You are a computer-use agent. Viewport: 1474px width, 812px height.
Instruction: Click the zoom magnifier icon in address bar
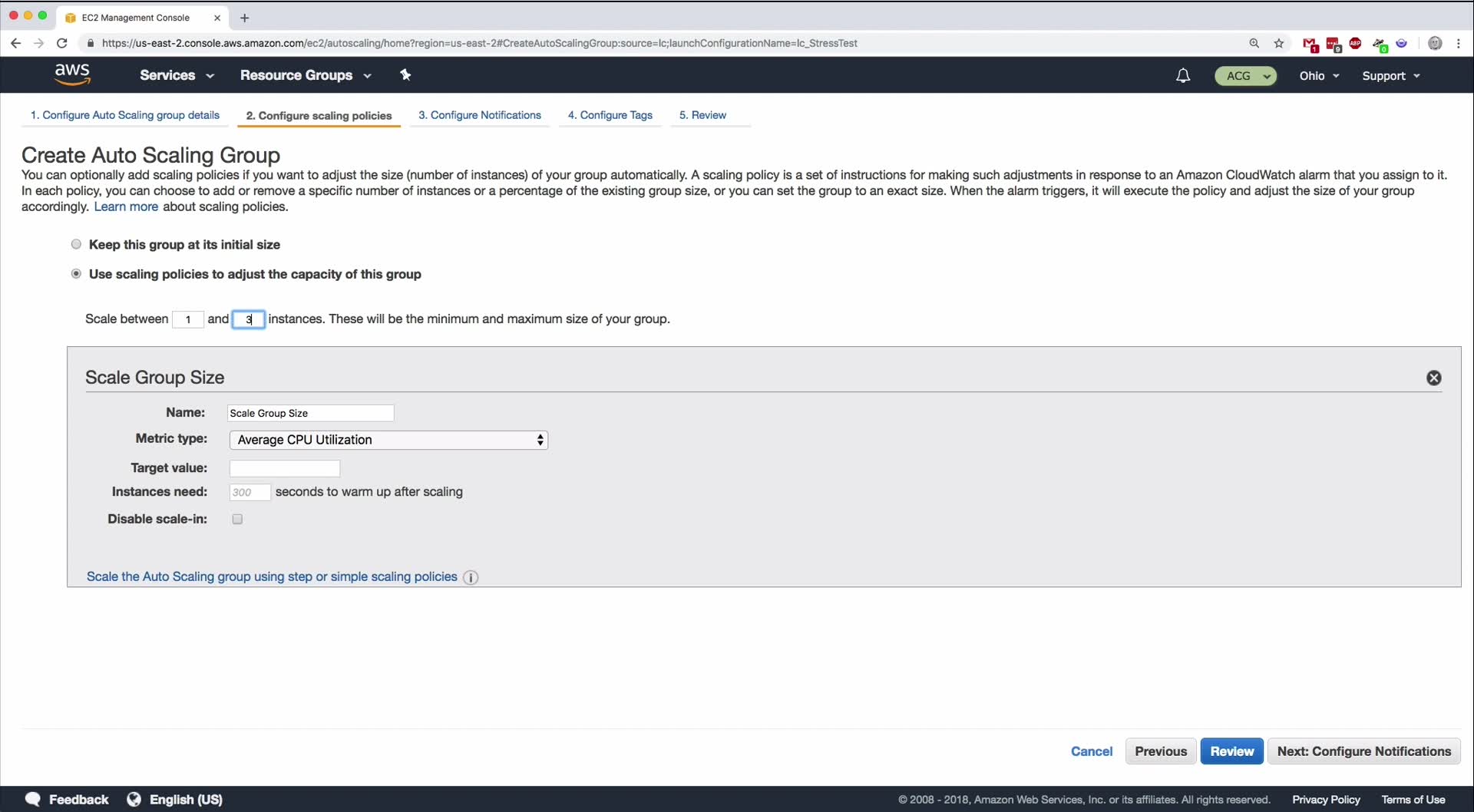pos(1254,43)
